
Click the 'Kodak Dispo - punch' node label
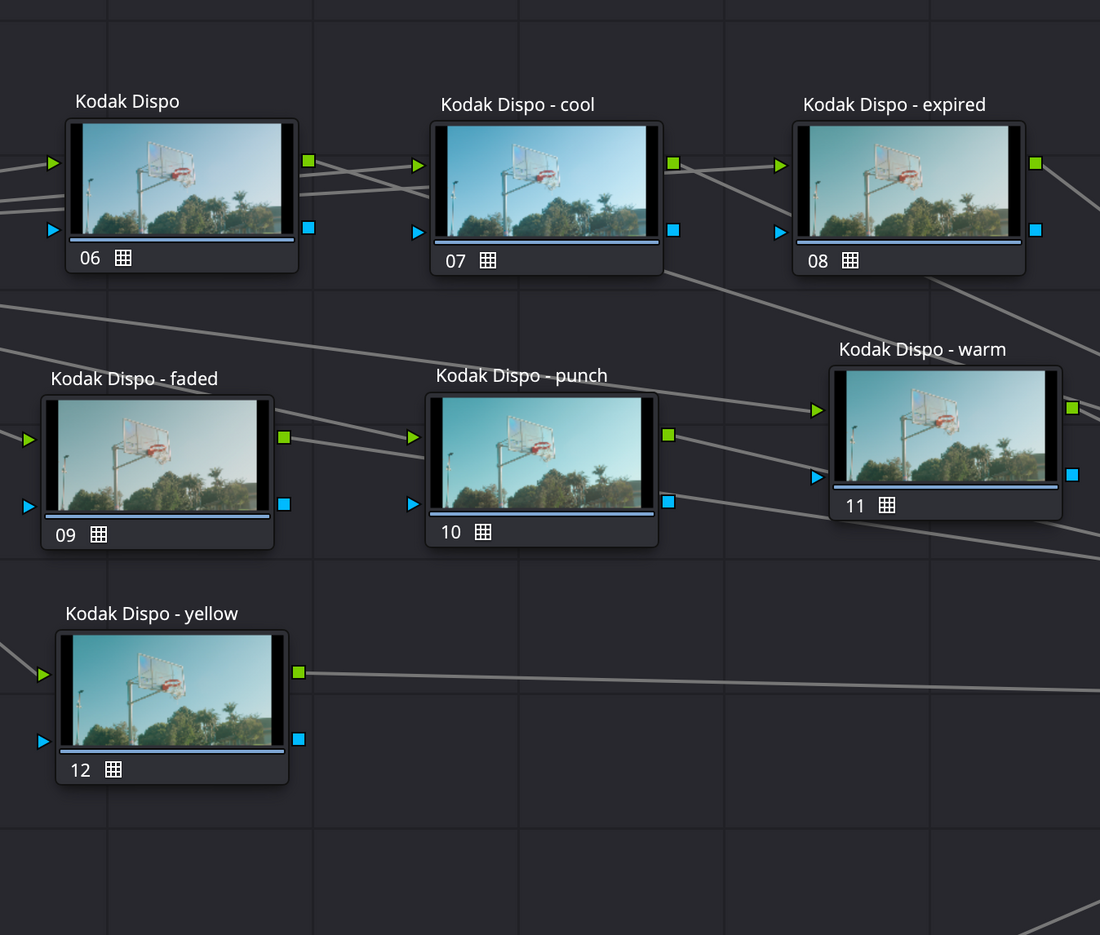point(522,376)
